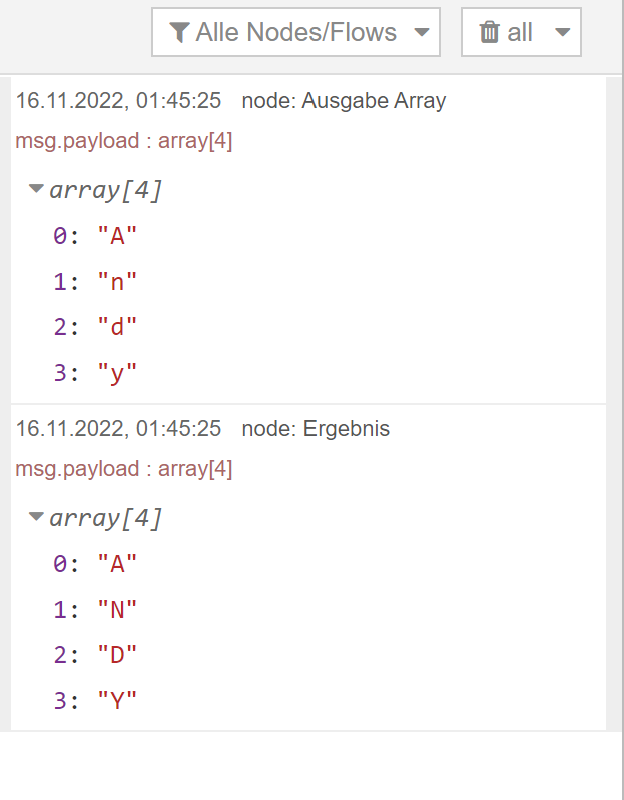Click element 3: "Y" in Ergebnis array
The height and width of the screenshot is (800, 624).
pyautogui.click(x=95, y=701)
